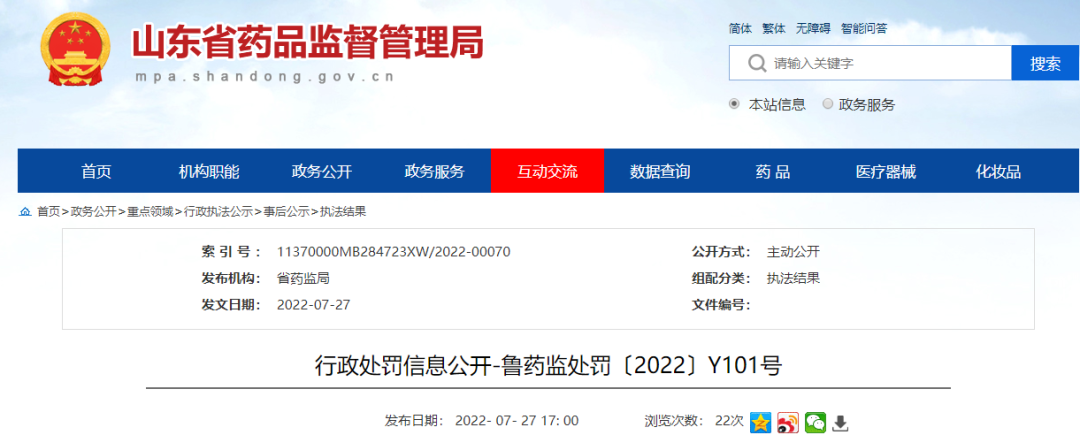The image size is (1080, 435).
Task: Open 医疗器械 in the navigation bar
Action: (x=885, y=171)
